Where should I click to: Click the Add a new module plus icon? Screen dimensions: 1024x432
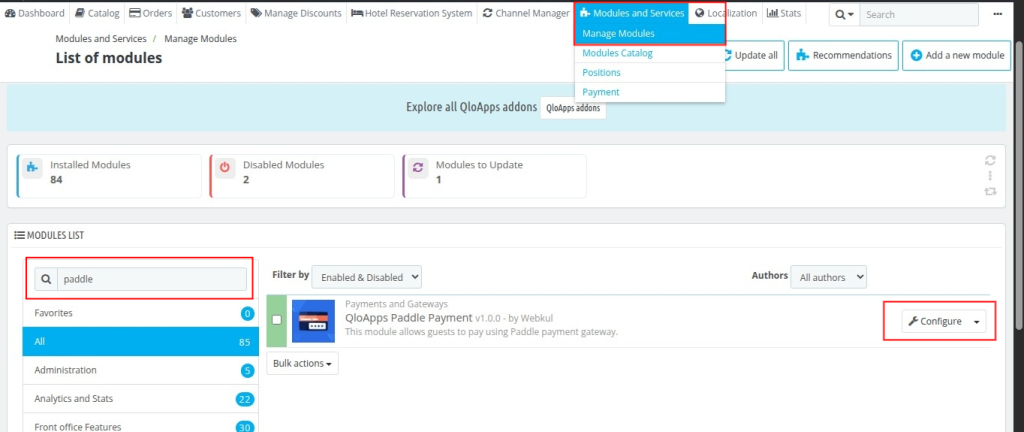916,55
